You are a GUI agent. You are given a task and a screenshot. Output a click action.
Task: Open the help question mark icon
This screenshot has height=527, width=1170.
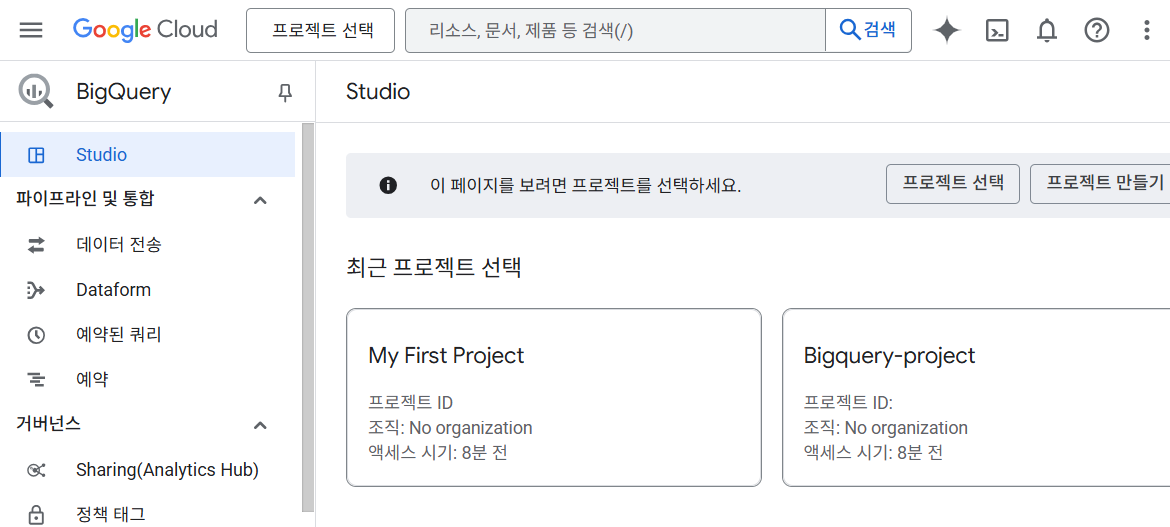click(1097, 31)
